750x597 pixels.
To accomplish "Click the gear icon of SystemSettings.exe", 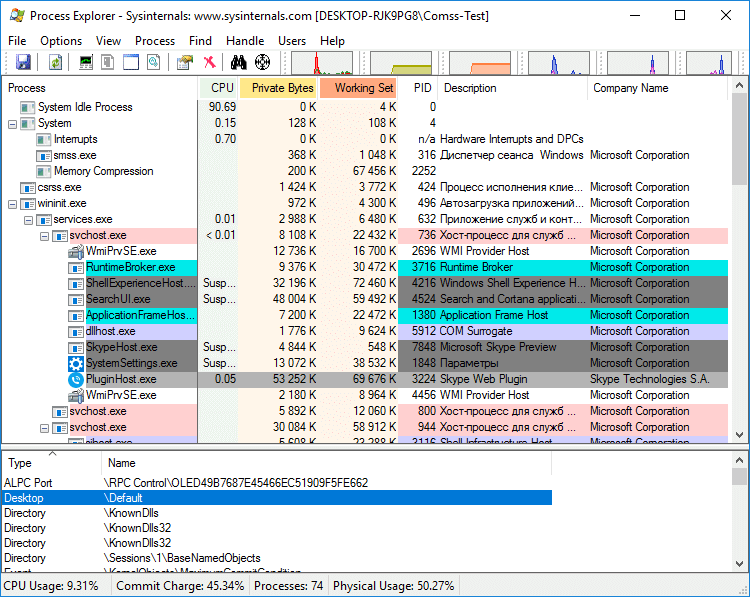I will 76,364.
